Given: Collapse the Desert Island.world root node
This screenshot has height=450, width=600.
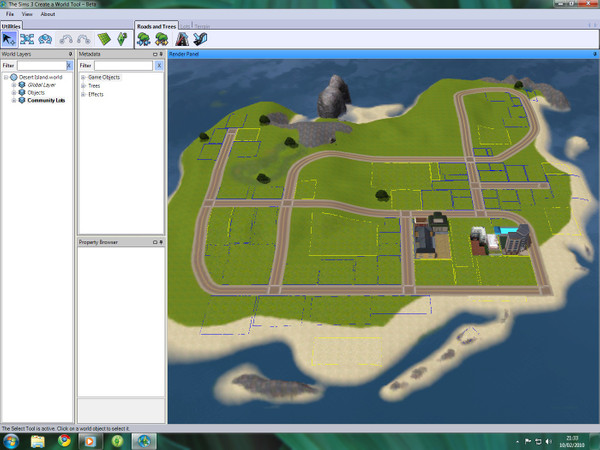Looking at the screenshot, I should (x=6, y=77).
